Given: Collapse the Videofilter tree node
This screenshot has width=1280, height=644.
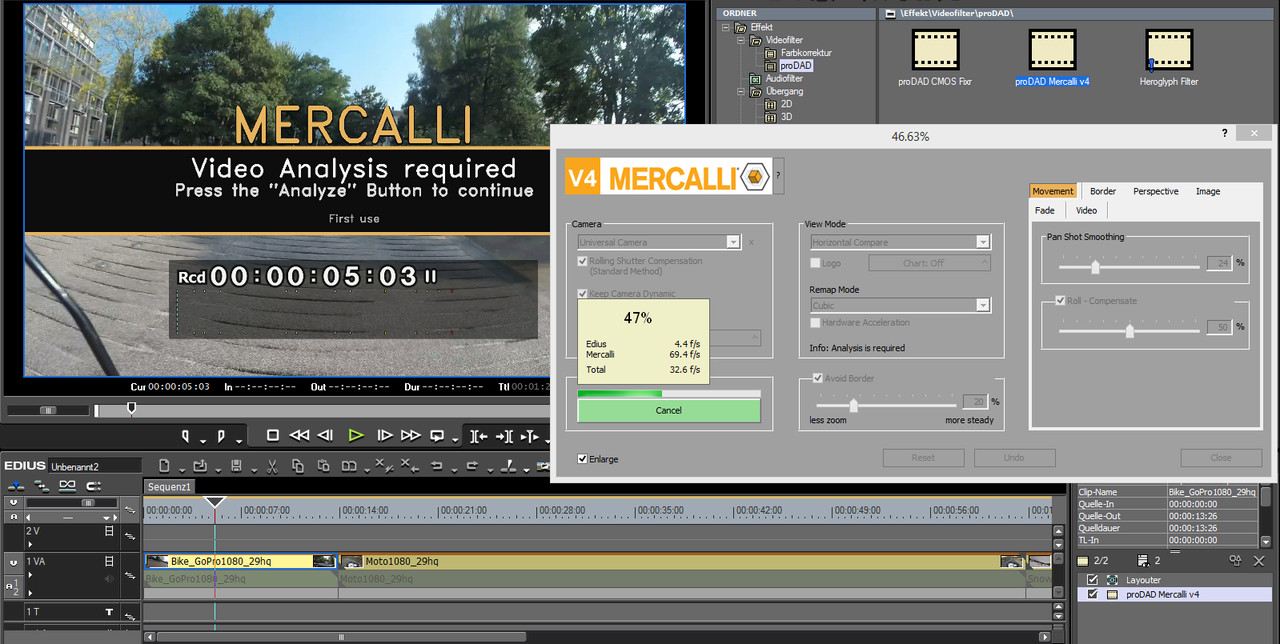Looking at the screenshot, I should pyautogui.click(x=741, y=40).
